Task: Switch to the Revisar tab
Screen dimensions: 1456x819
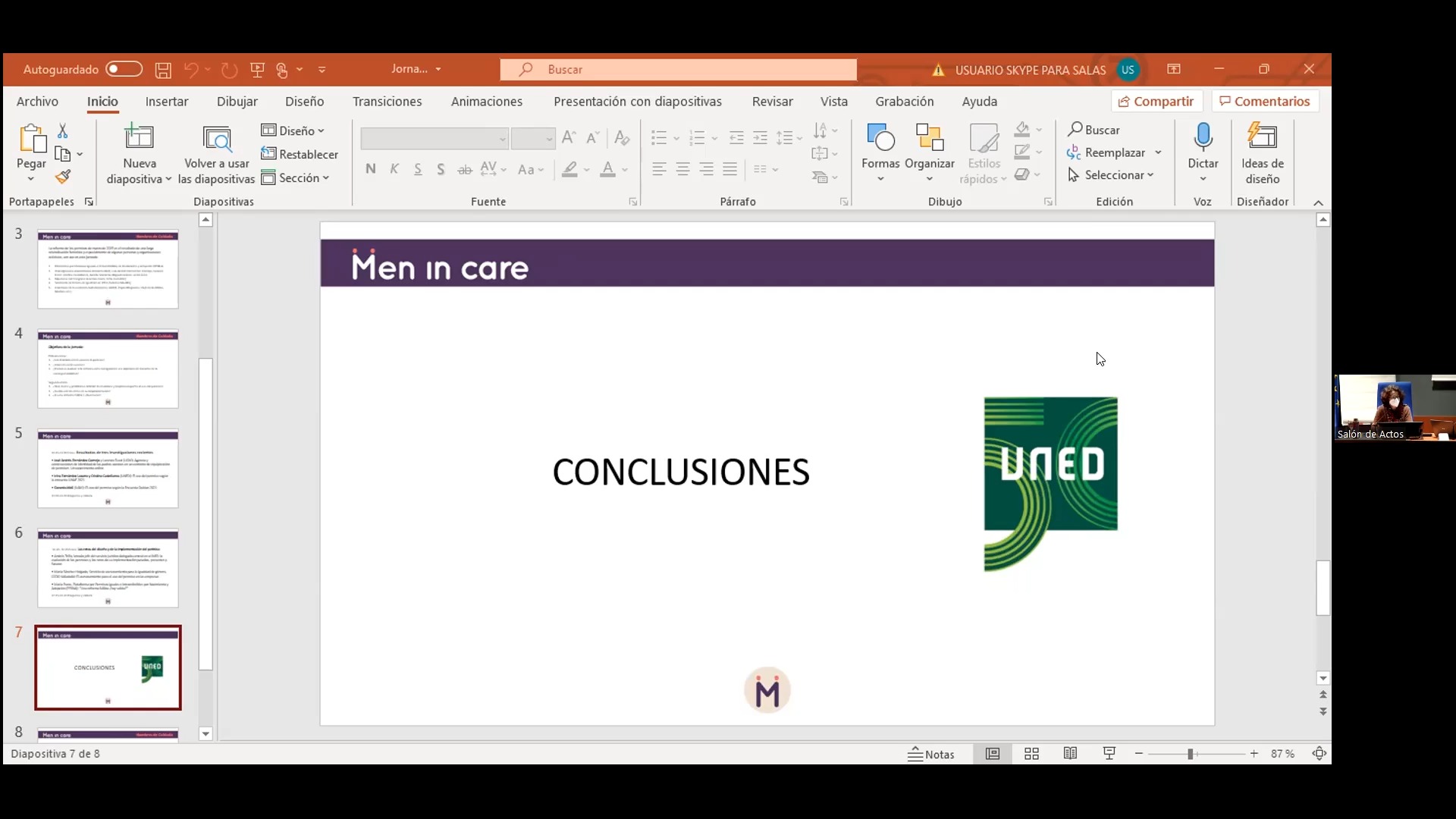Action: [773, 102]
